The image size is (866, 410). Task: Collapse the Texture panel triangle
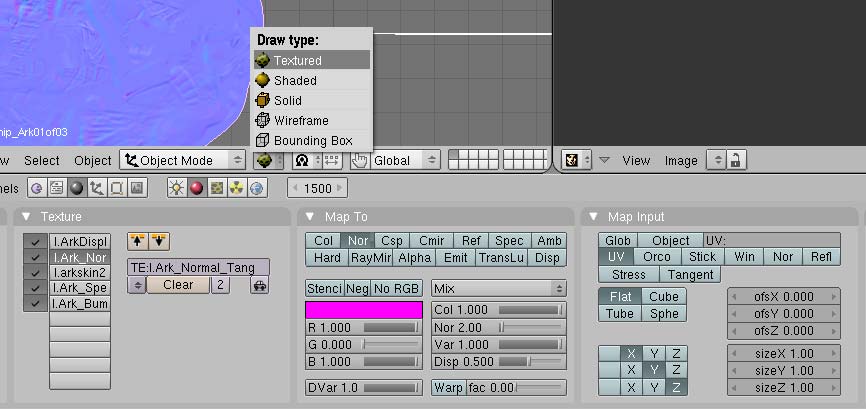(26, 217)
